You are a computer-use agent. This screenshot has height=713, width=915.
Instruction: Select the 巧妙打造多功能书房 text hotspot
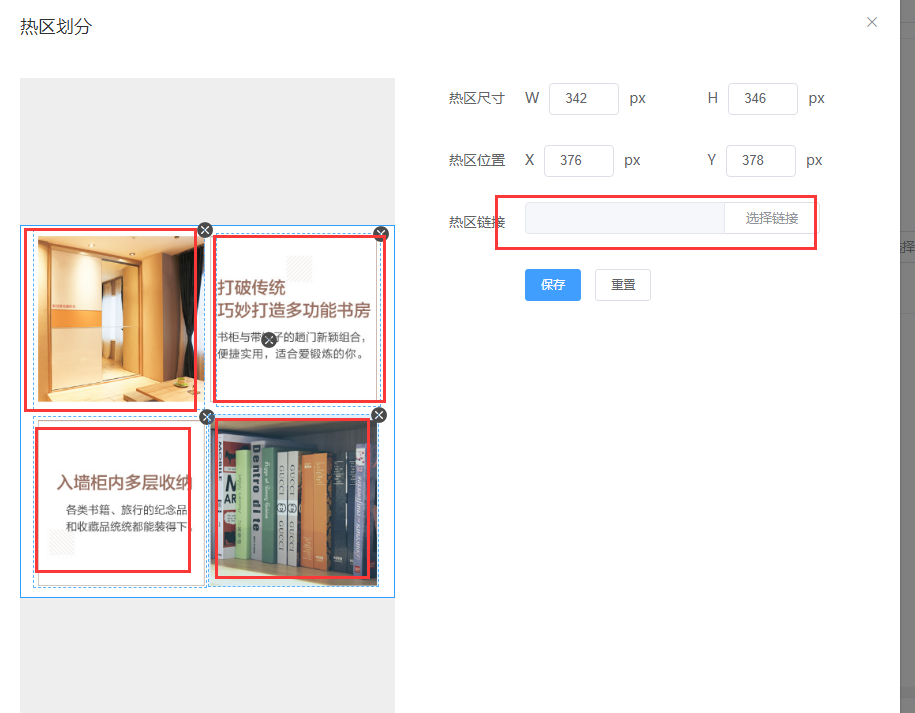[x=298, y=318]
